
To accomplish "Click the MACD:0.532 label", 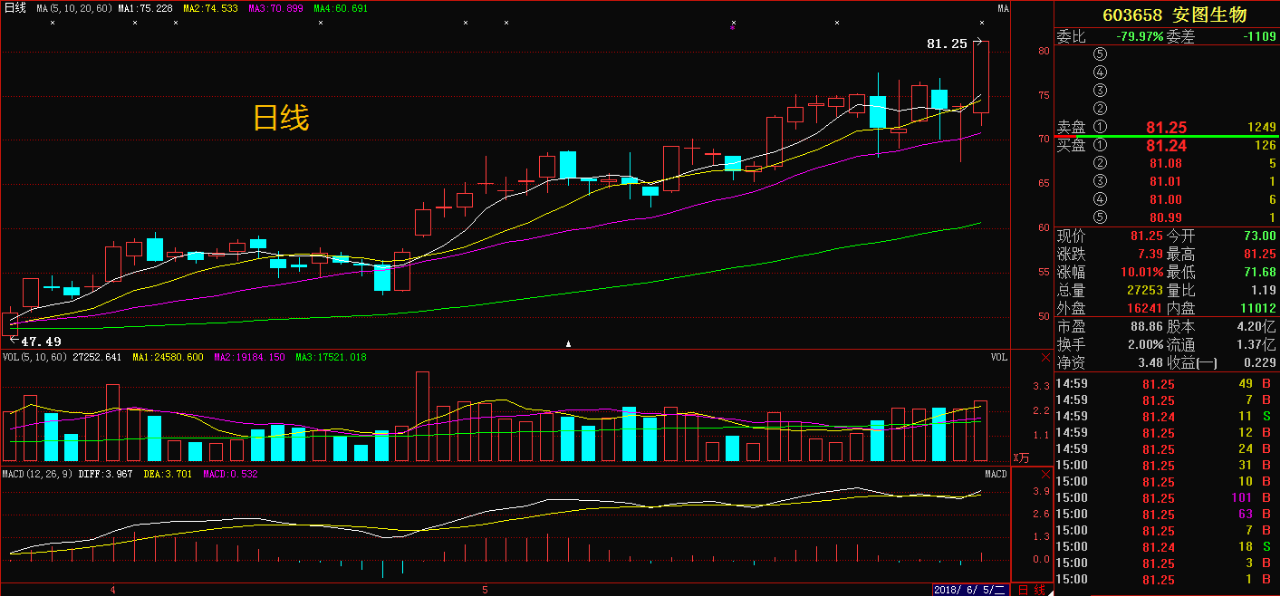I will click(229, 473).
